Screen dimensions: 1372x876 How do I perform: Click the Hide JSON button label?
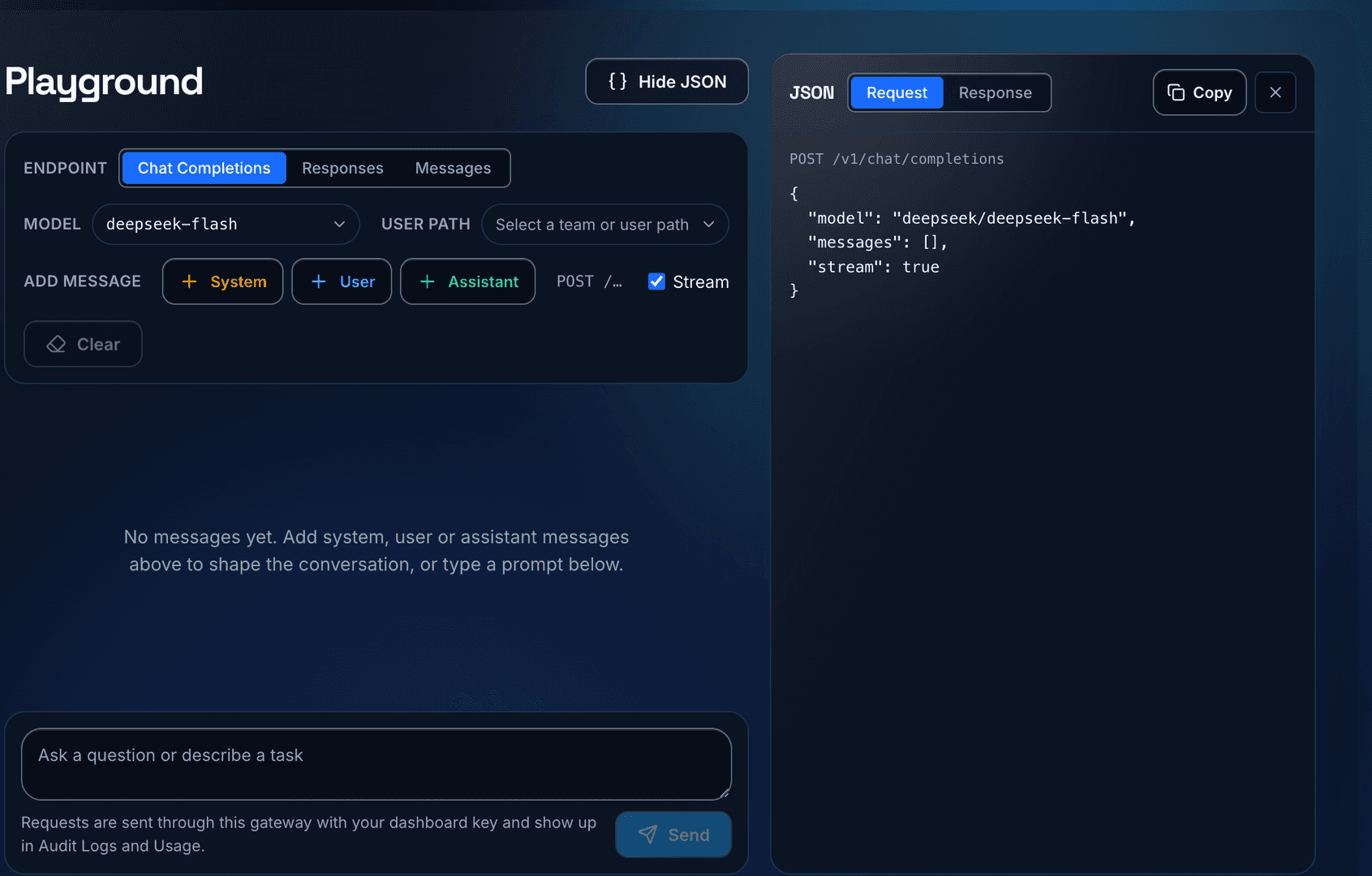click(682, 81)
